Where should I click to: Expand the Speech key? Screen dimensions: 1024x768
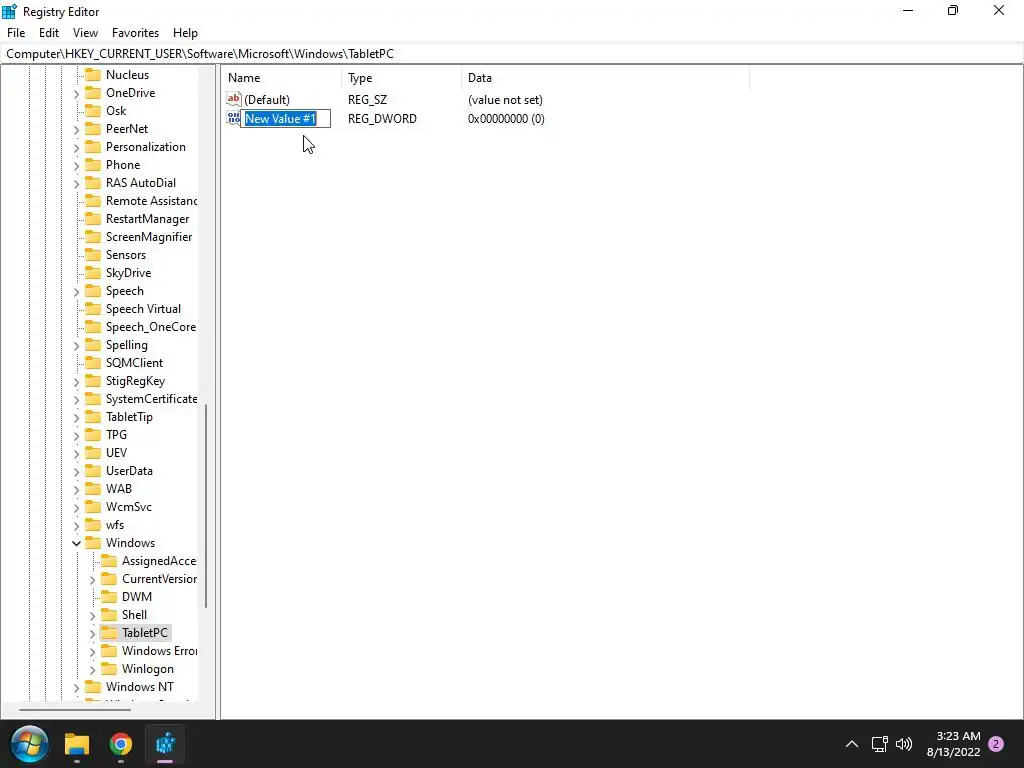76,291
